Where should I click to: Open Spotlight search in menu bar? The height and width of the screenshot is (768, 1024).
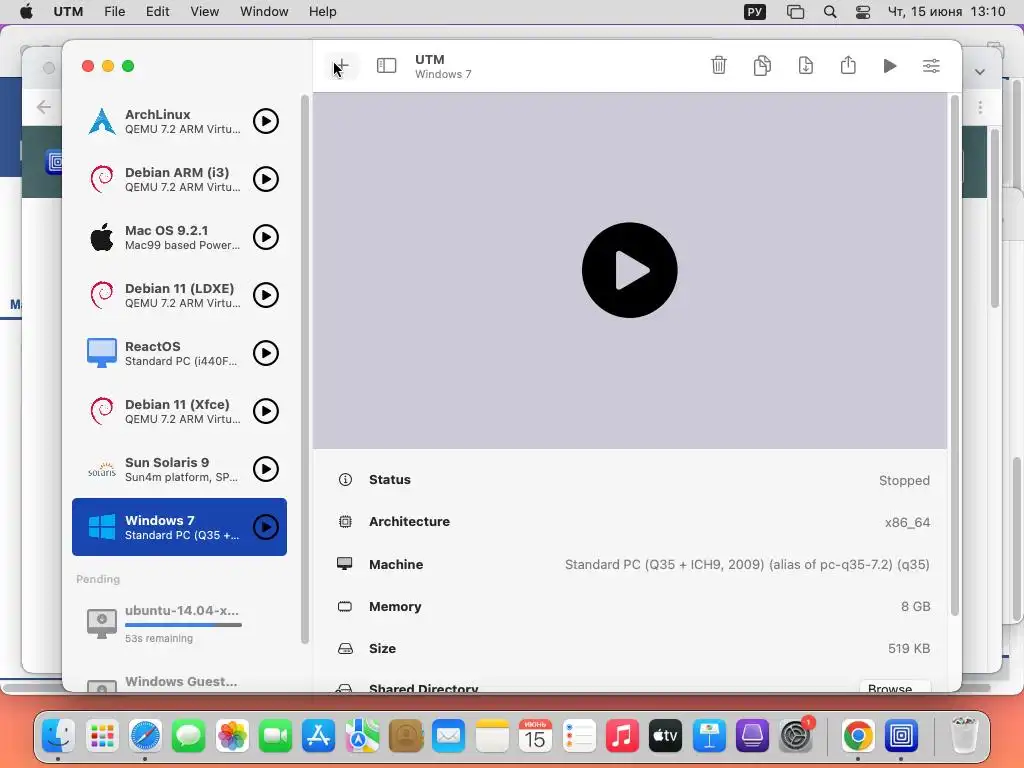[830, 12]
